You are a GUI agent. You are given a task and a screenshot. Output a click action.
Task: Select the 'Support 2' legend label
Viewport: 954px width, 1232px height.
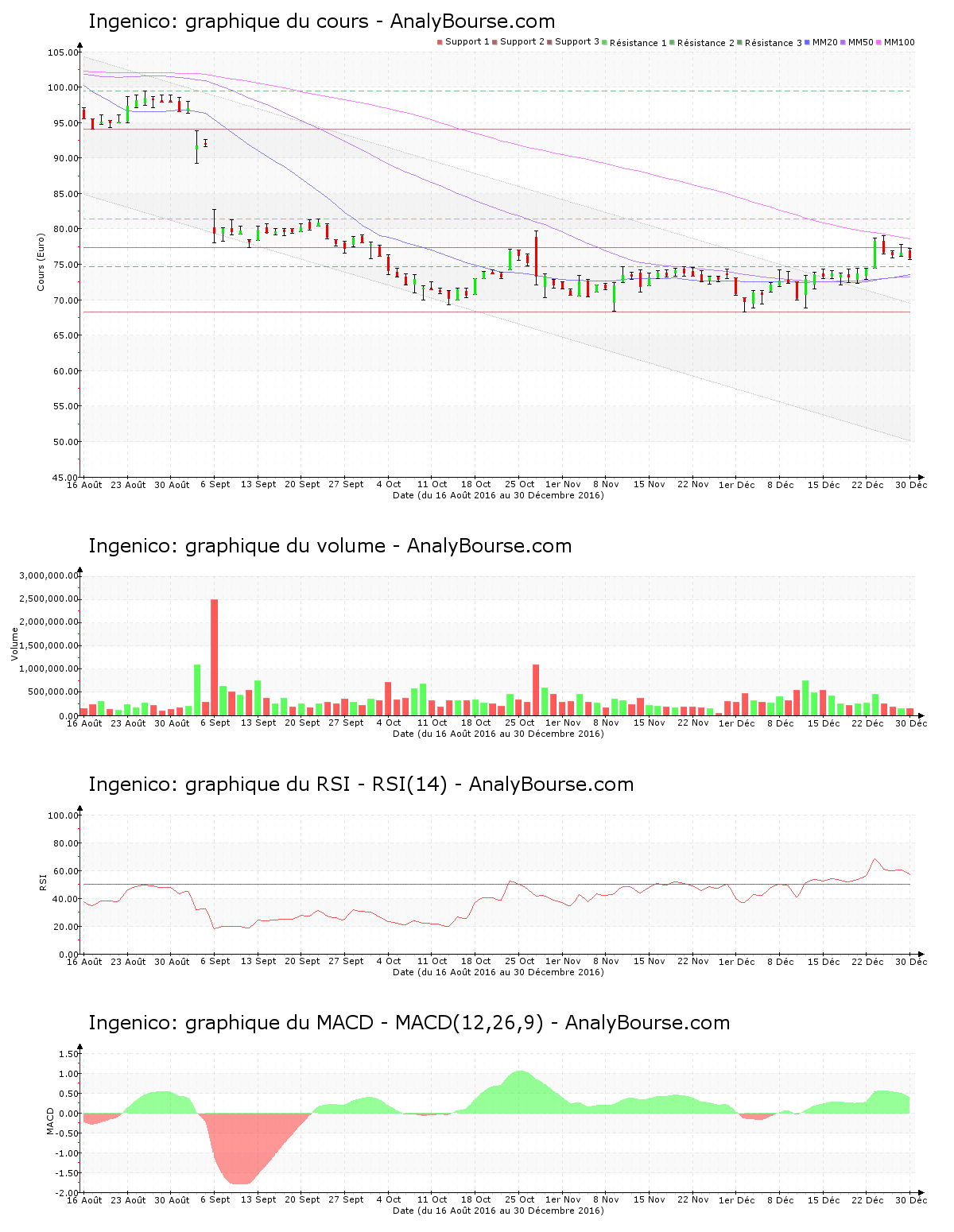click(522, 42)
